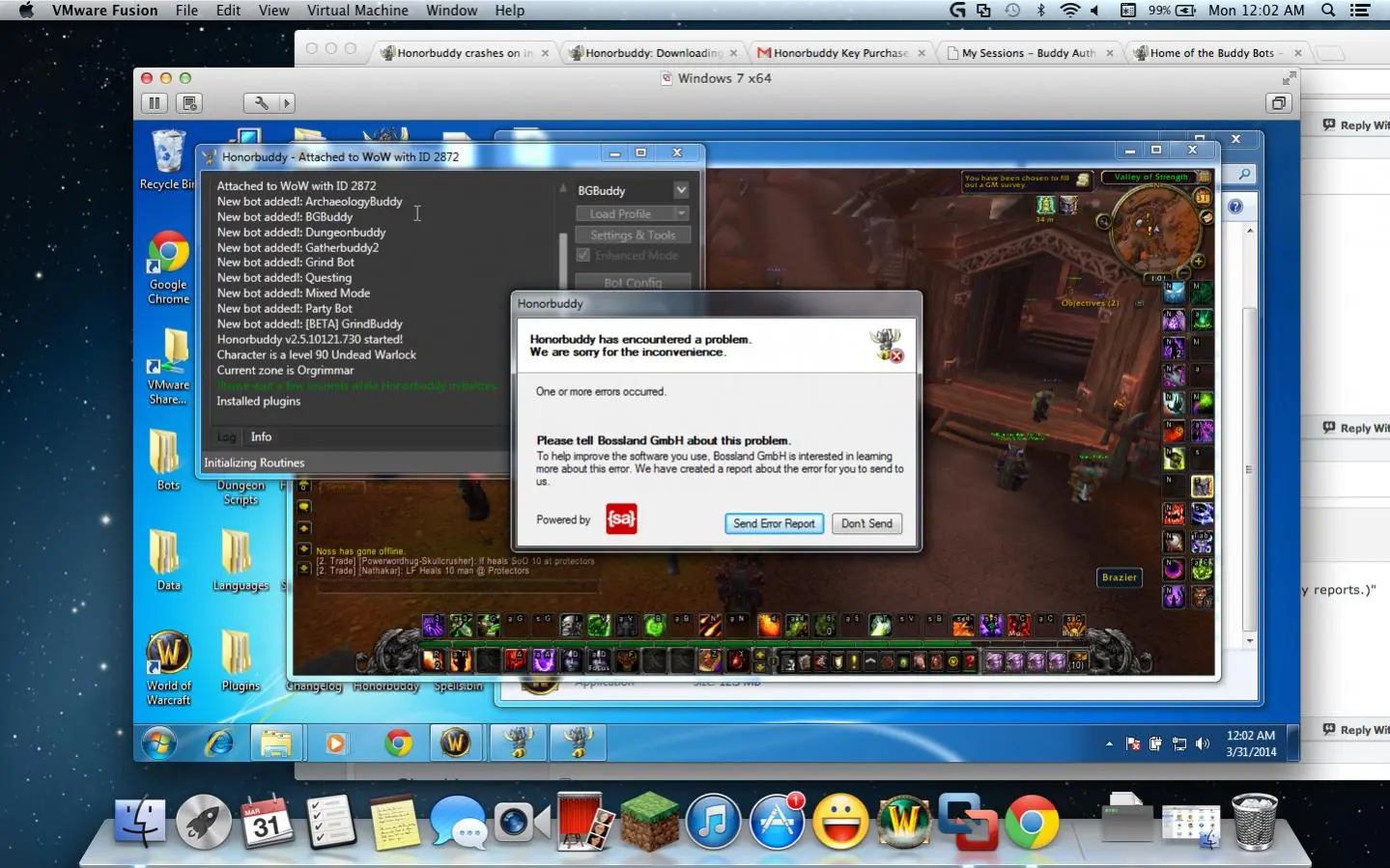Screen dimensions: 1390x868
Task: Switch to Chrome in the Windows taskbar
Action: coord(397,742)
